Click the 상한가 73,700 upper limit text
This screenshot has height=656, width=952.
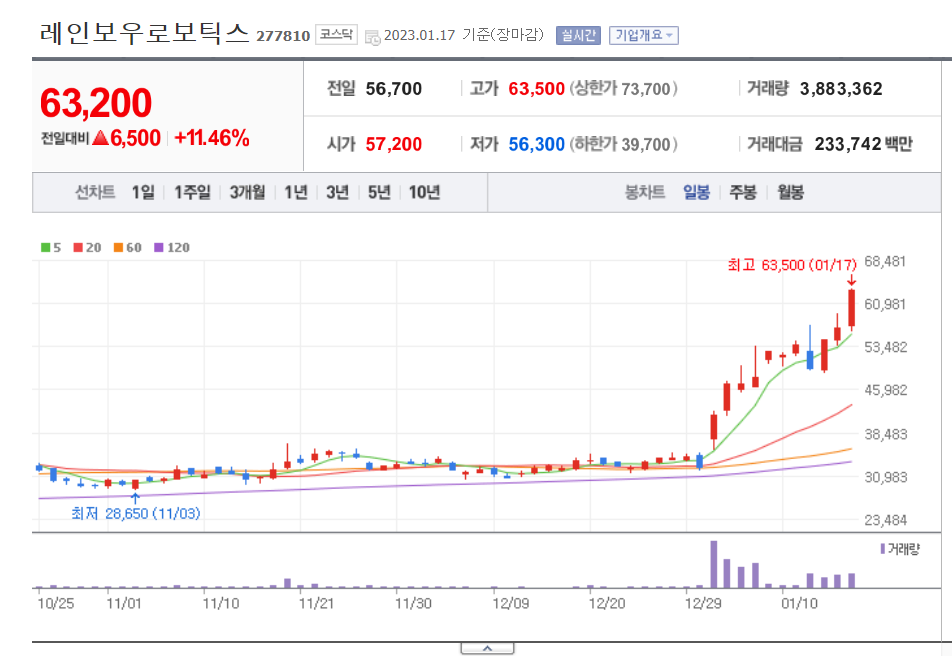pos(624,89)
